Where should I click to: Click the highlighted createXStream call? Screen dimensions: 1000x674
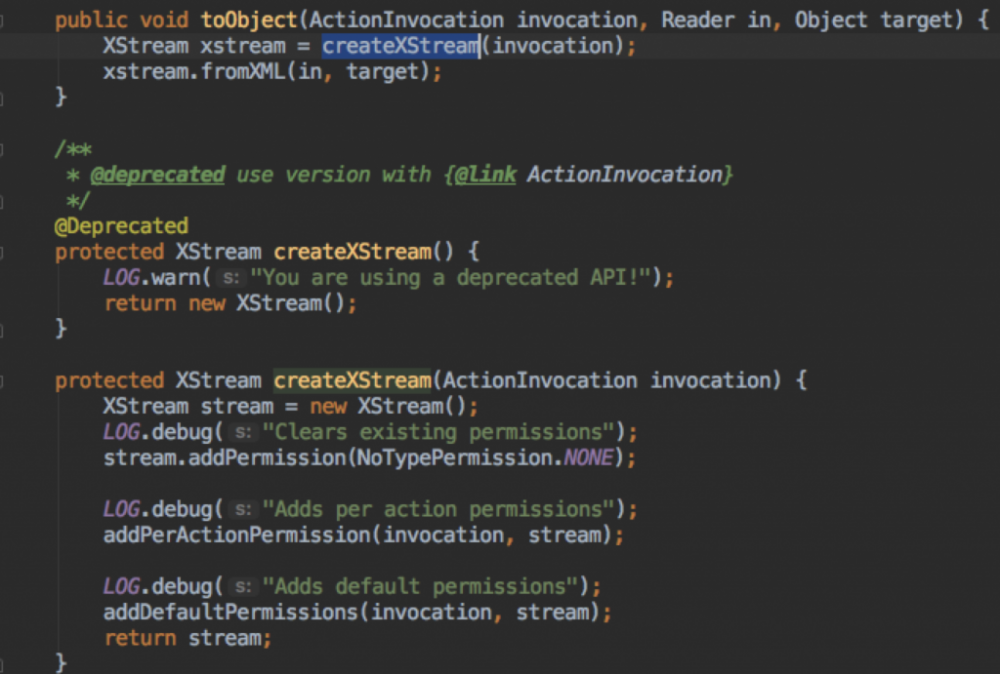tap(401, 46)
